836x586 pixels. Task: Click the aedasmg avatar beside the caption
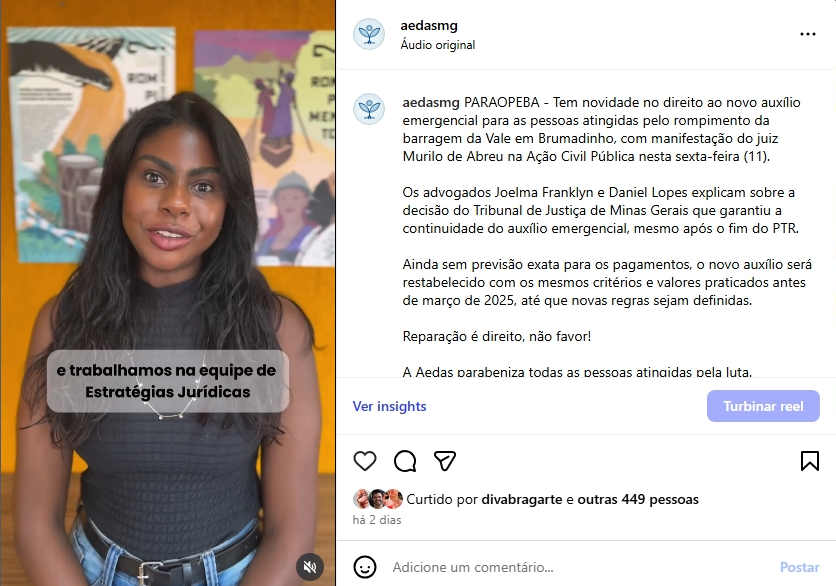pos(369,109)
